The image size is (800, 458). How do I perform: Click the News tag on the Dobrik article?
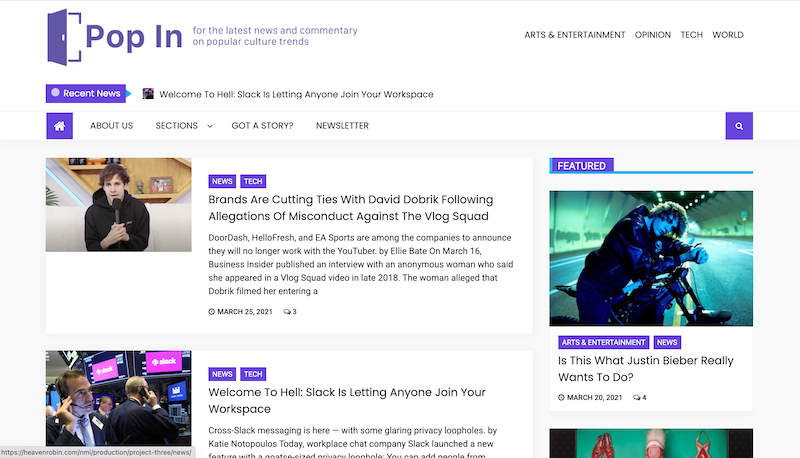(222, 181)
